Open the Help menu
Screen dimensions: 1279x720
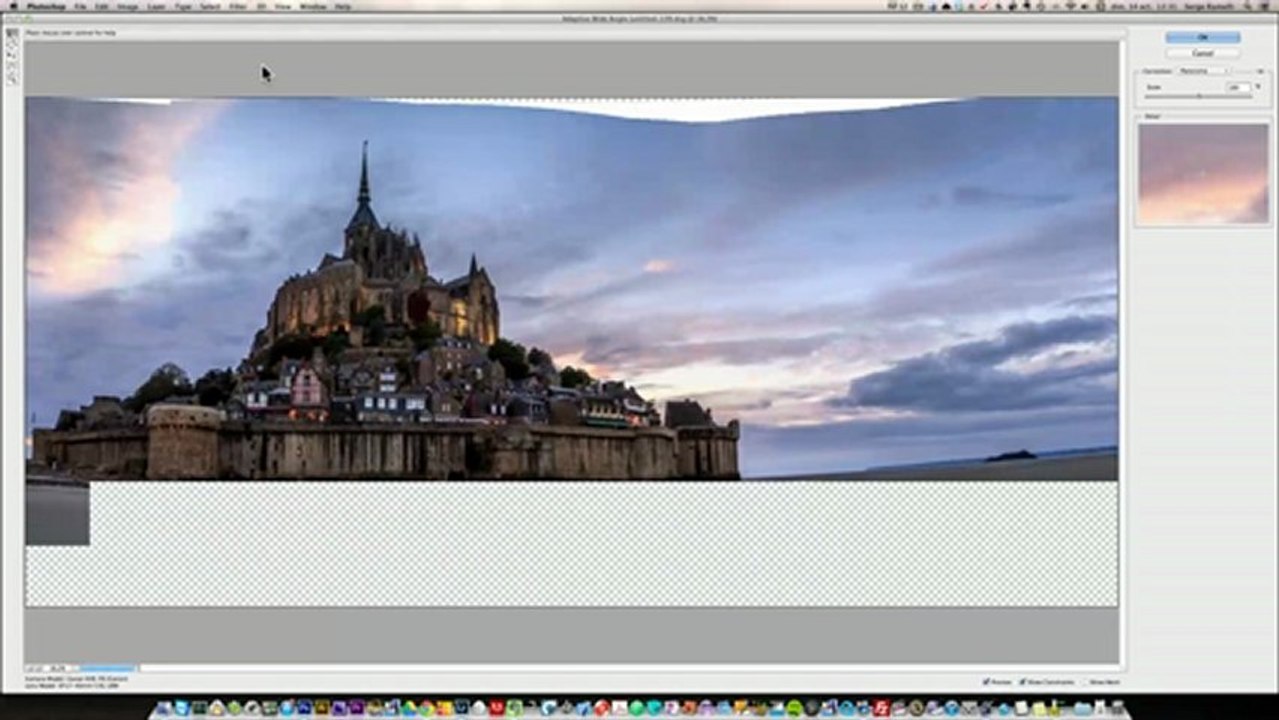(x=343, y=6)
